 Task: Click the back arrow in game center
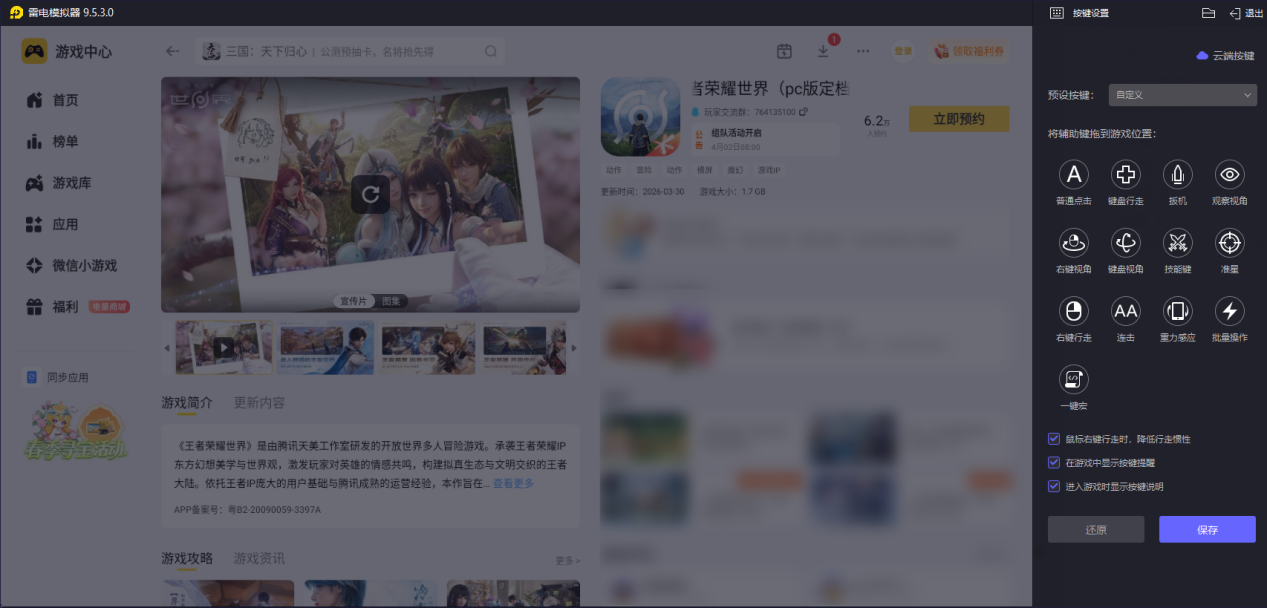click(x=173, y=51)
